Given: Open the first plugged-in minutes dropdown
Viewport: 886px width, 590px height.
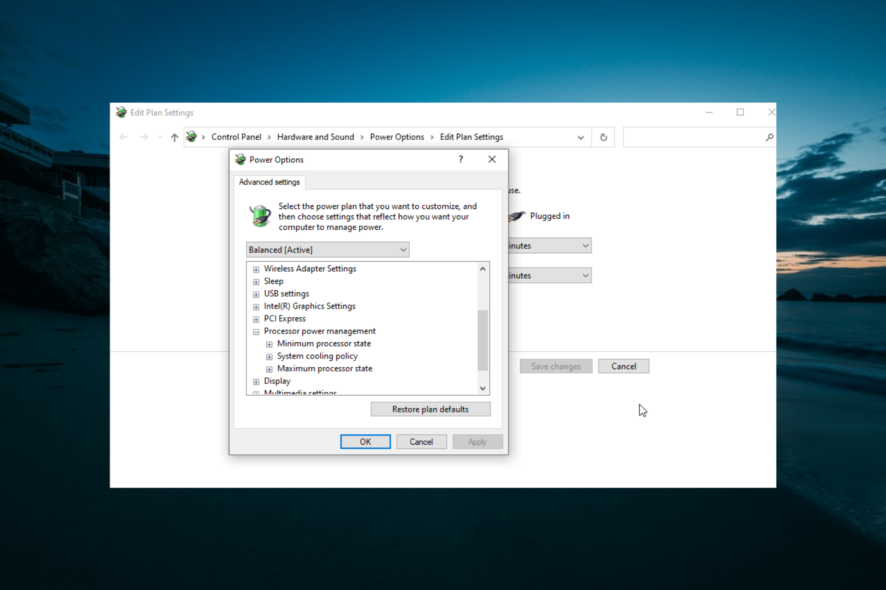Looking at the screenshot, I should [550, 246].
